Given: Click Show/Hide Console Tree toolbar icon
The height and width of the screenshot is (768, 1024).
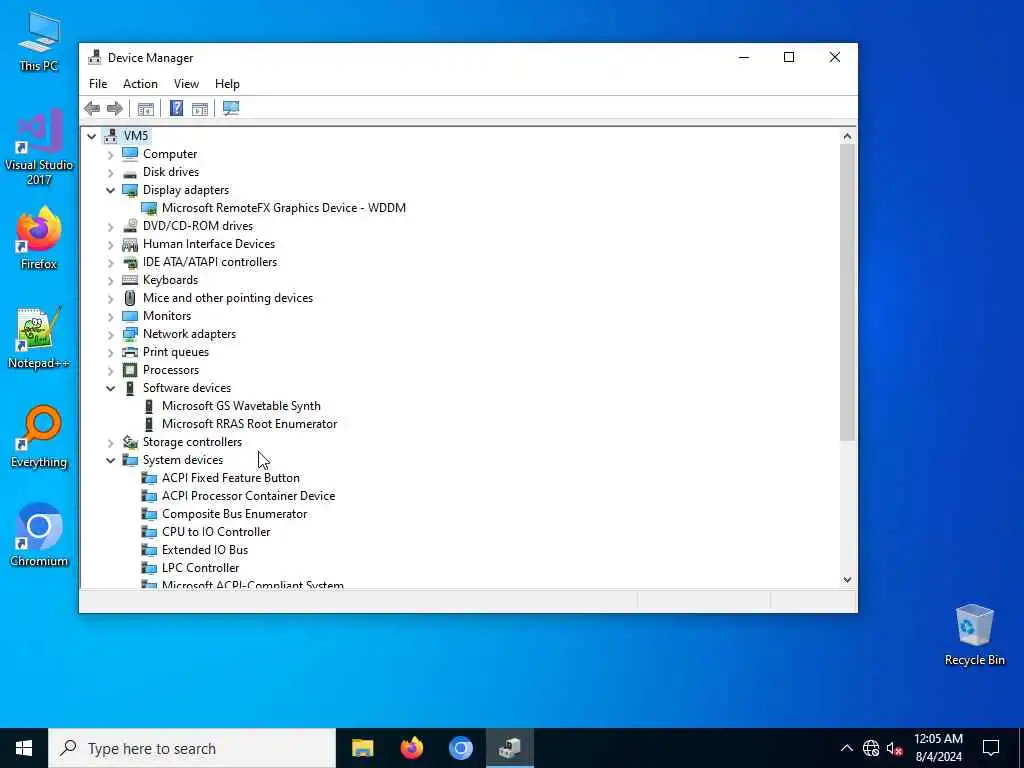Looking at the screenshot, I should pos(146,108).
